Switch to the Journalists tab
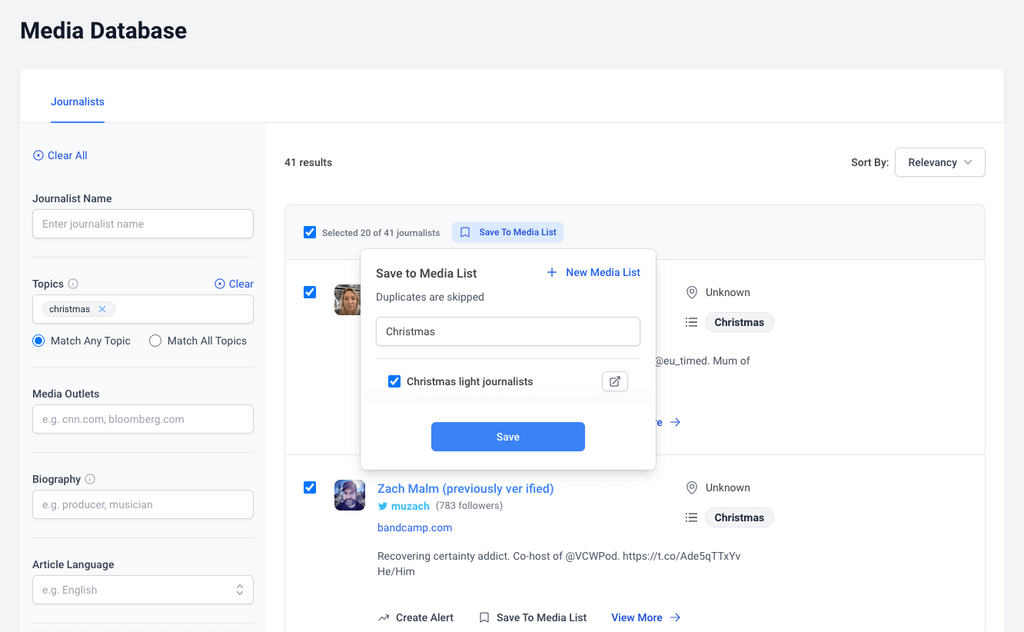The width and height of the screenshot is (1024, 632). click(78, 102)
